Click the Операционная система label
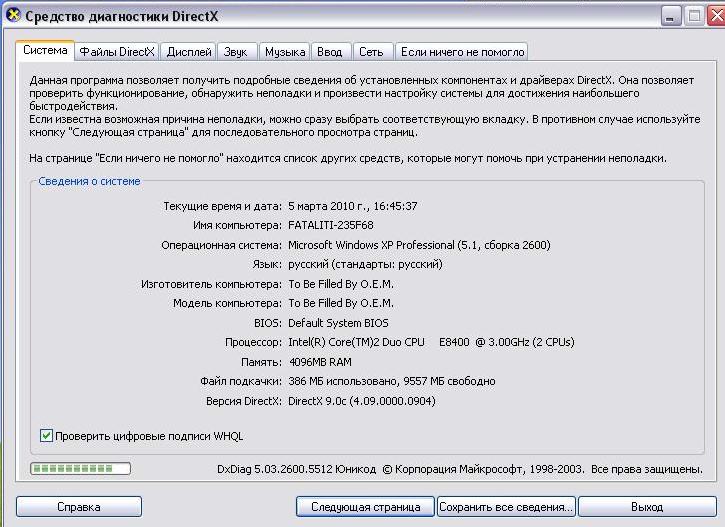 pyautogui.click(x=221, y=245)
